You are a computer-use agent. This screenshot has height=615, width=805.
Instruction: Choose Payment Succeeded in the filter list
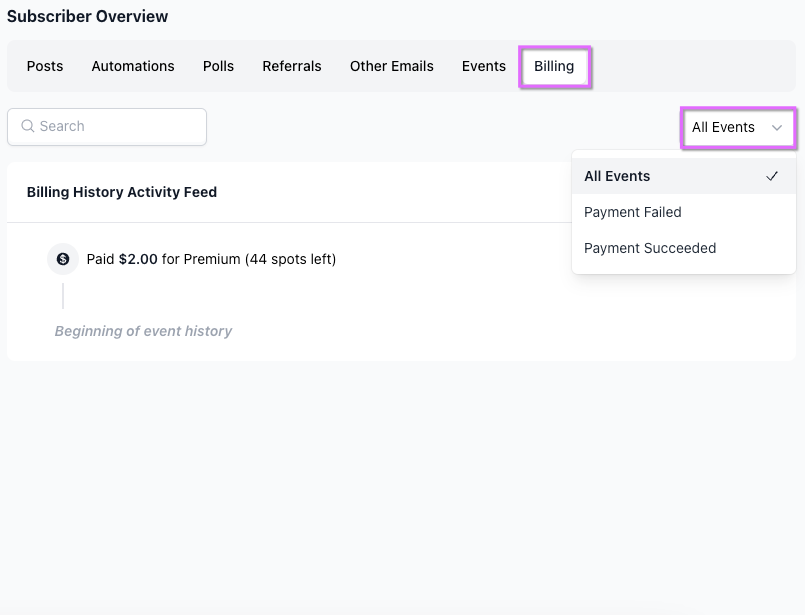coord(650,248)
